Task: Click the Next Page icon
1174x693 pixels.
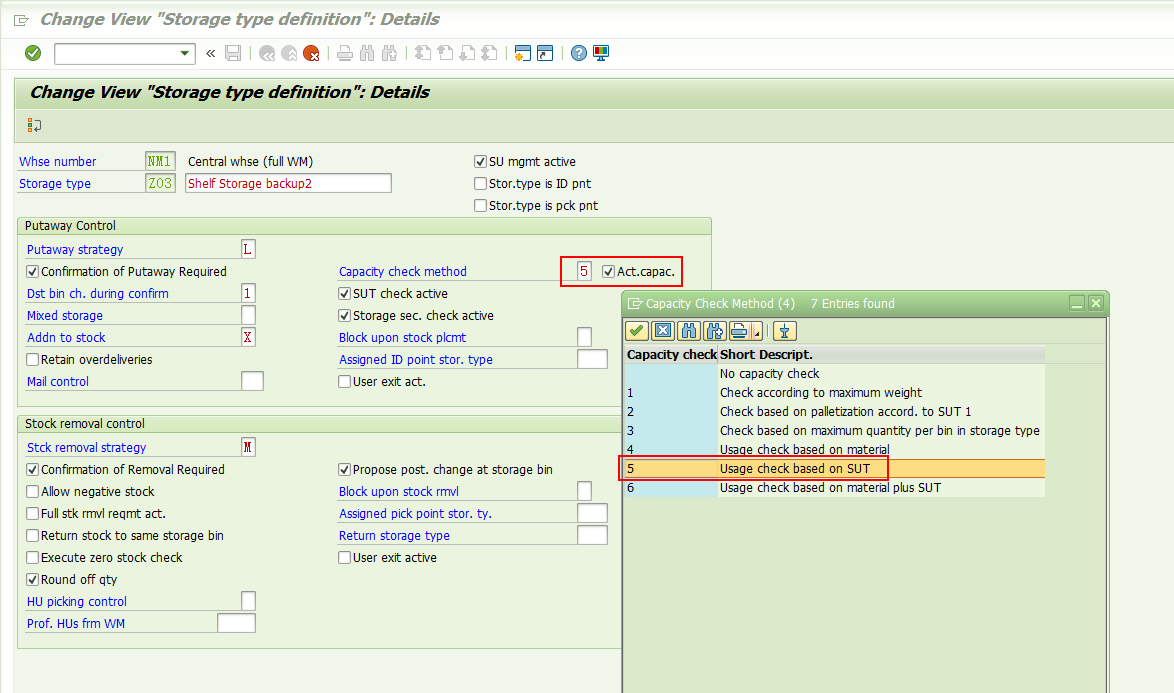Action: [x=467, y=53]
